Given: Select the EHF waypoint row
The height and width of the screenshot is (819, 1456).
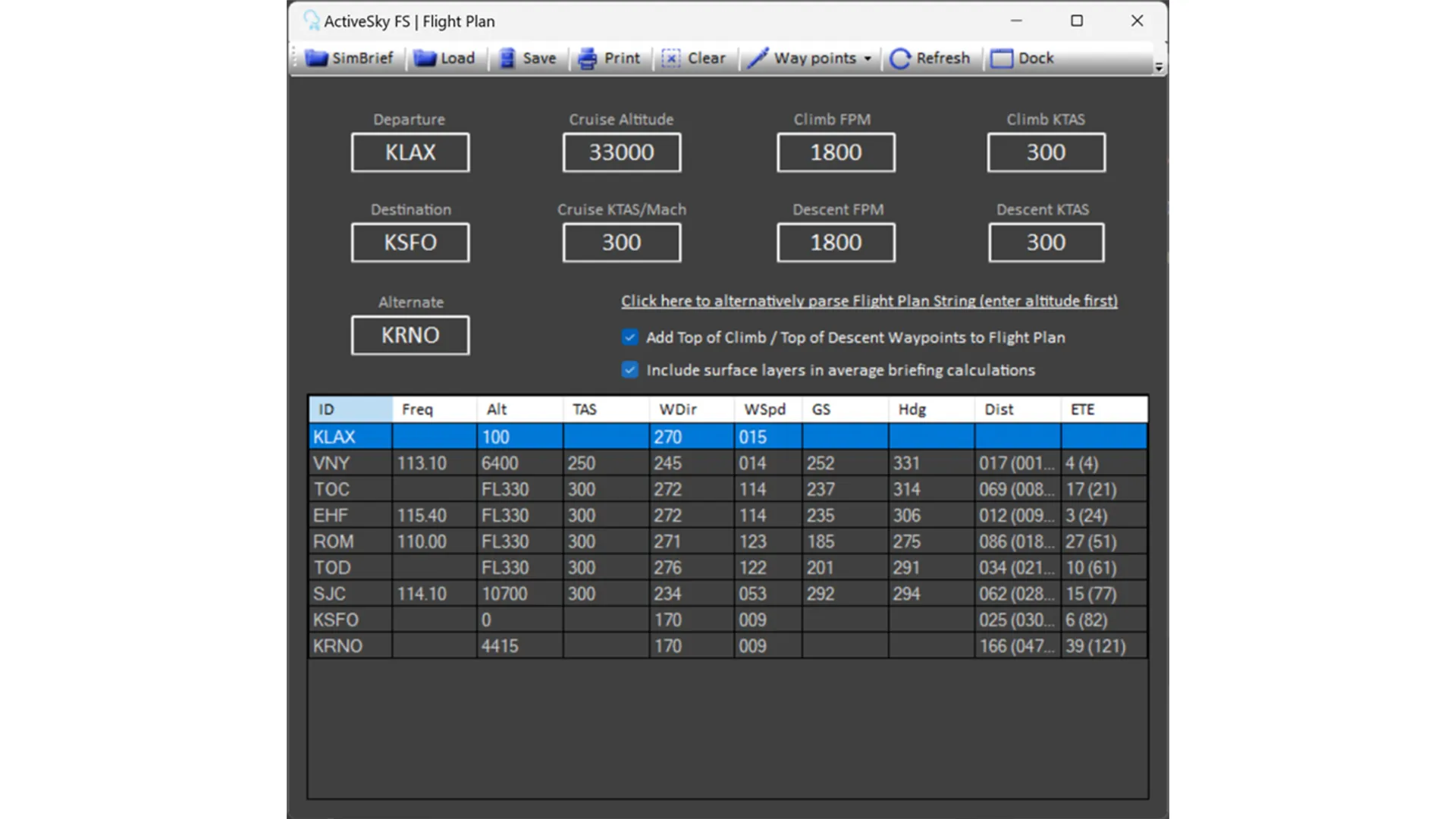Looking at the screenshot, I should 728,516.
